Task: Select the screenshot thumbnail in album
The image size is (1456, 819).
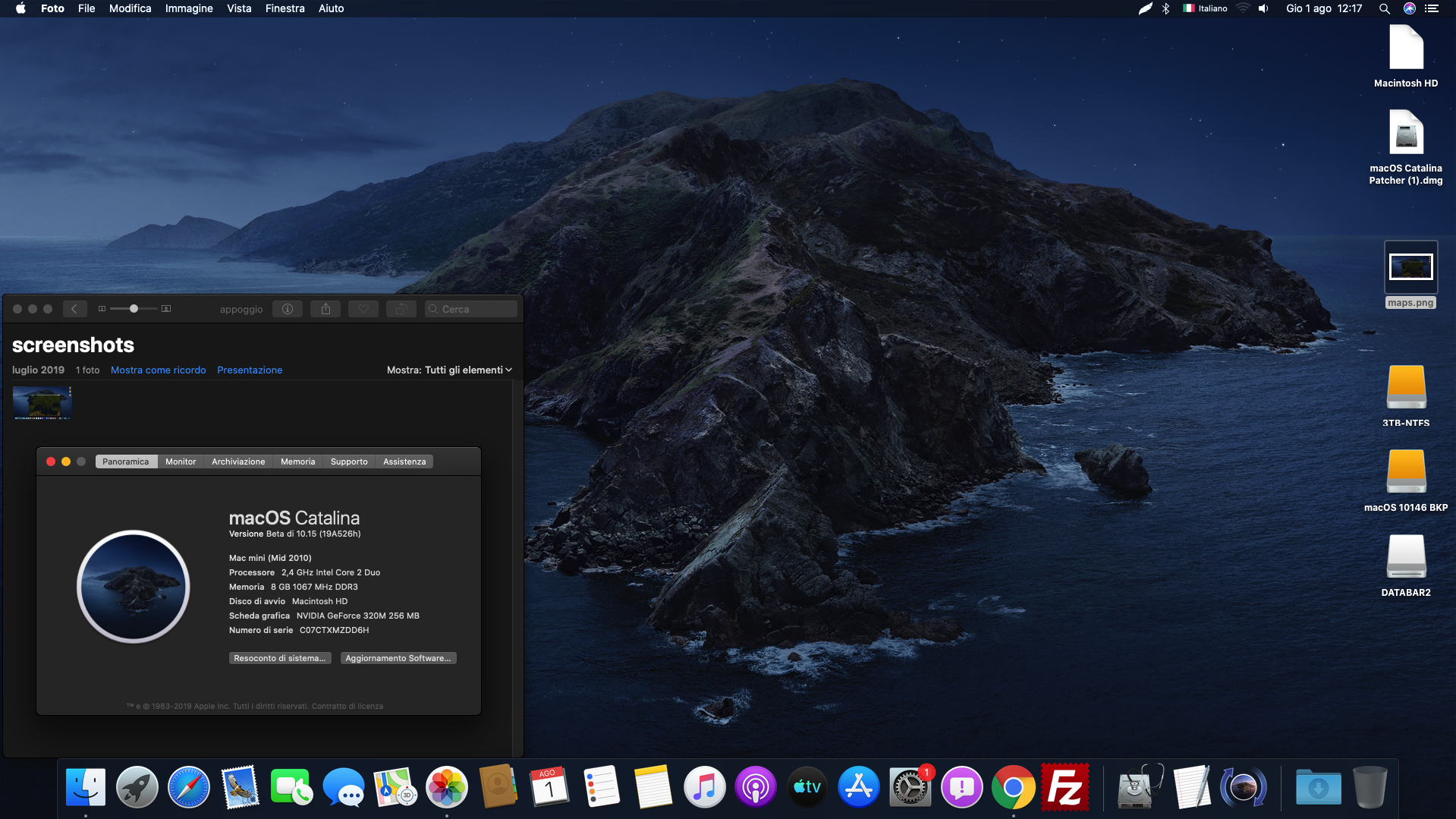Action: 42,402
